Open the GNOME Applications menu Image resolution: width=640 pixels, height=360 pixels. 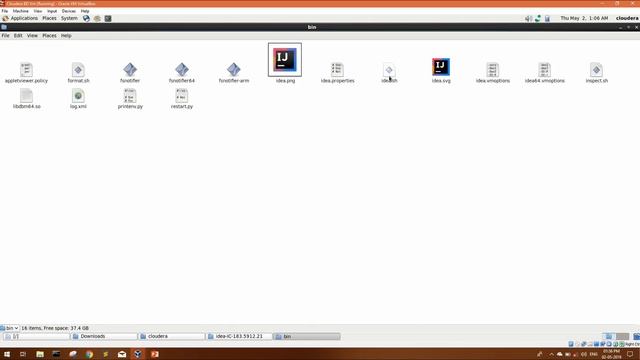pos(24,18)
